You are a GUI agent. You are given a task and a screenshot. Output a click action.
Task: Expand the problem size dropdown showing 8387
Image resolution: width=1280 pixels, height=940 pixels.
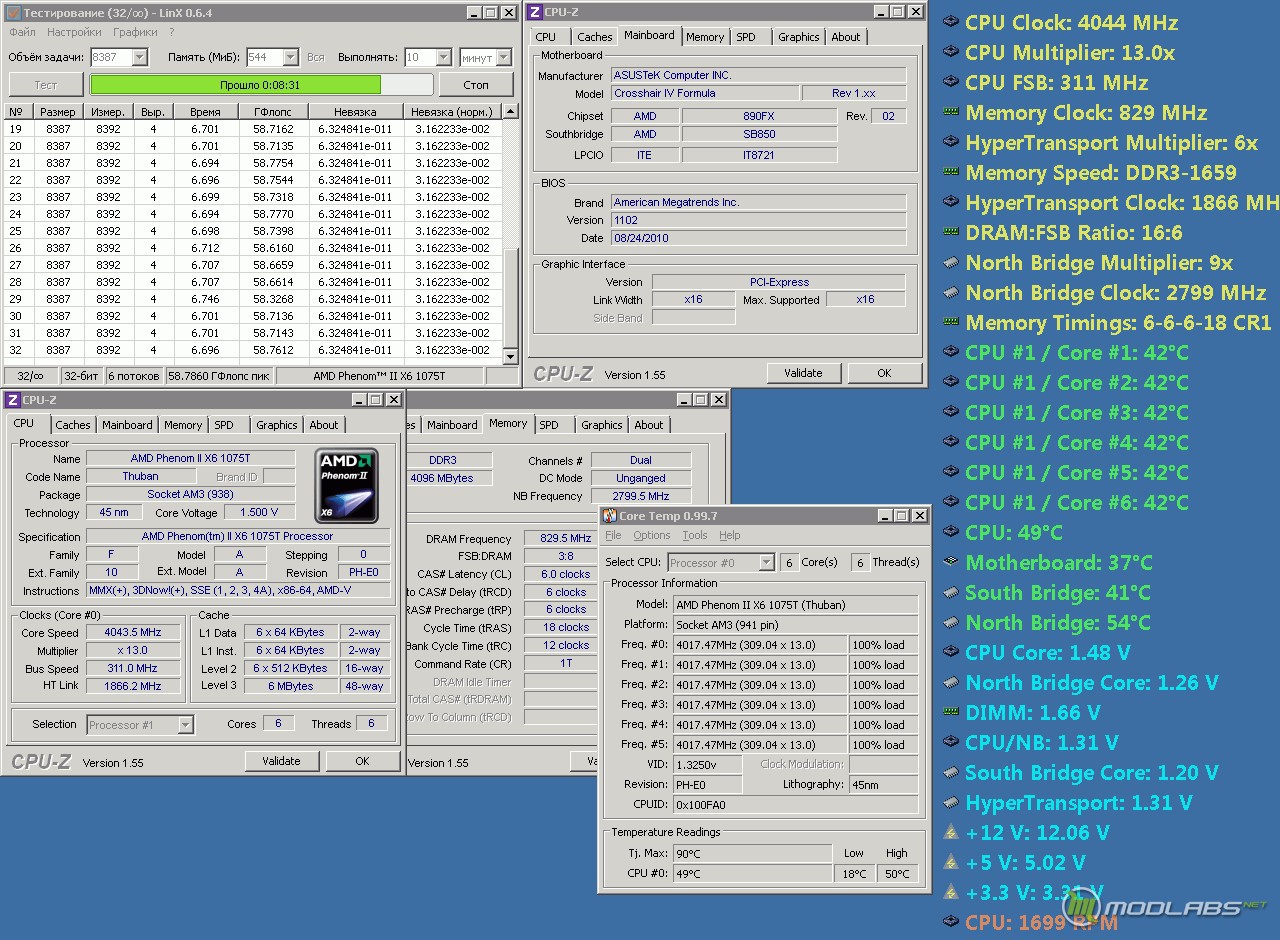(x=138, y=58)
